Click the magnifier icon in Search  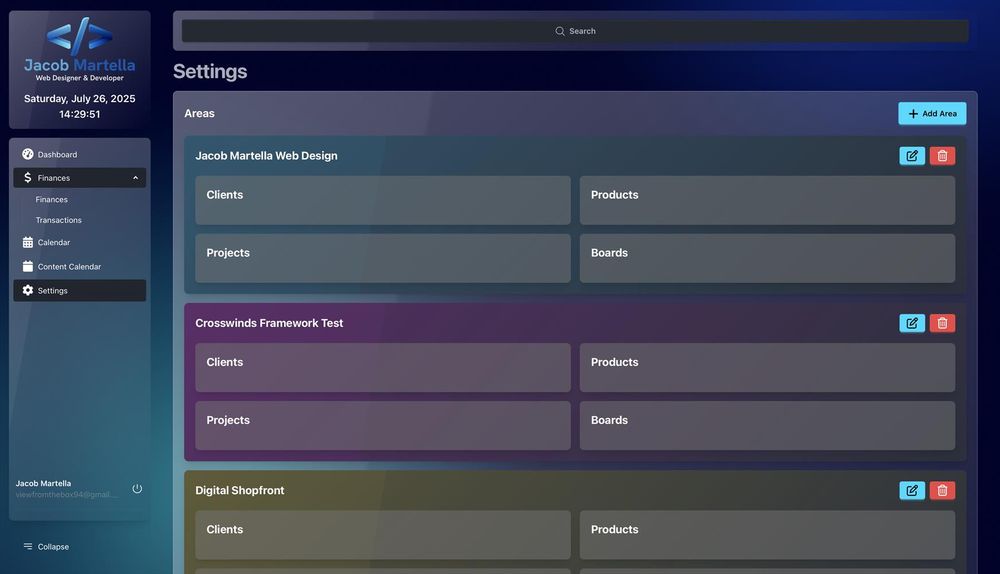(x=560, y=31)
